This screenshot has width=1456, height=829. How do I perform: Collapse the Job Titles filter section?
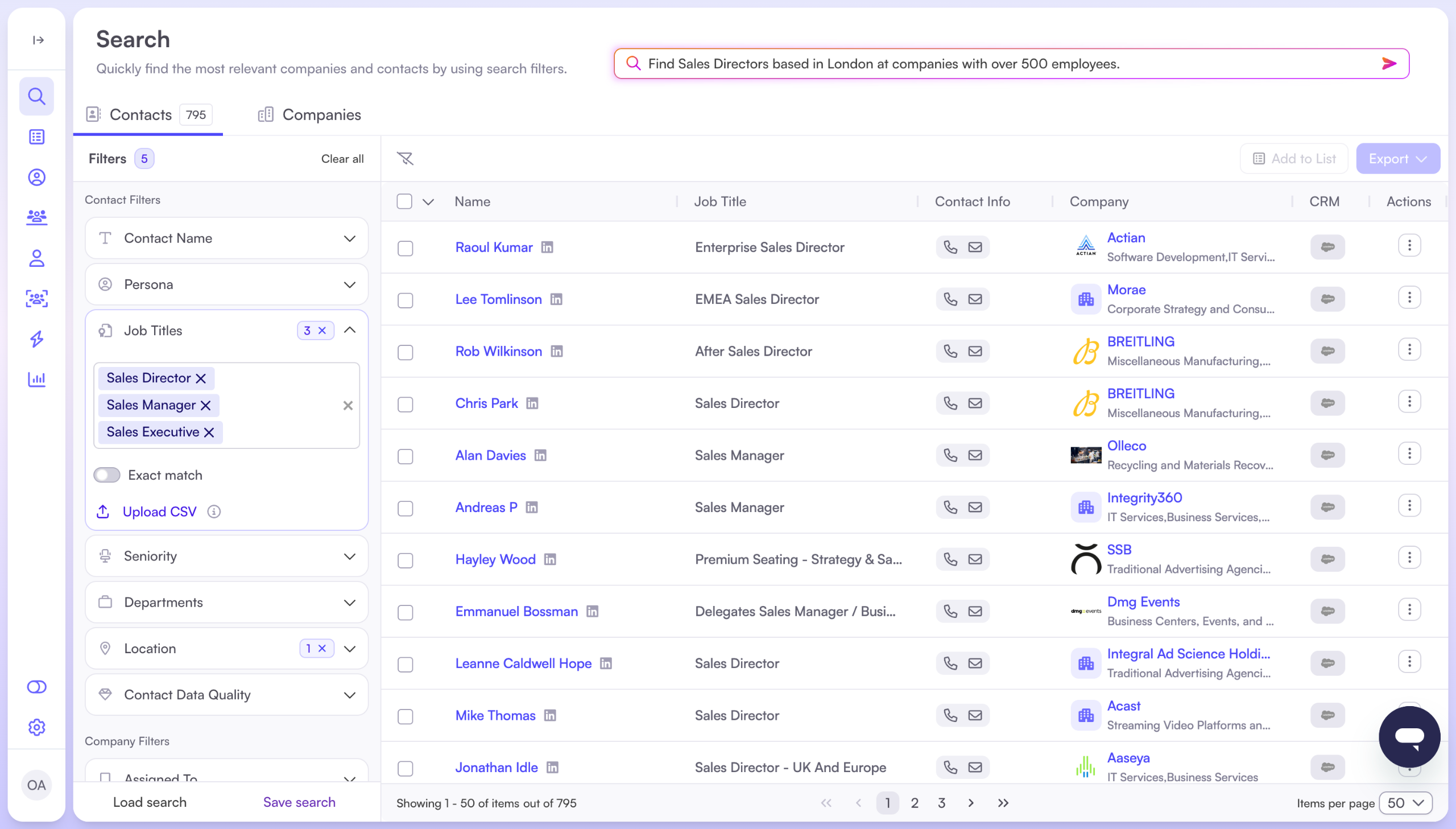click(350, 329)
